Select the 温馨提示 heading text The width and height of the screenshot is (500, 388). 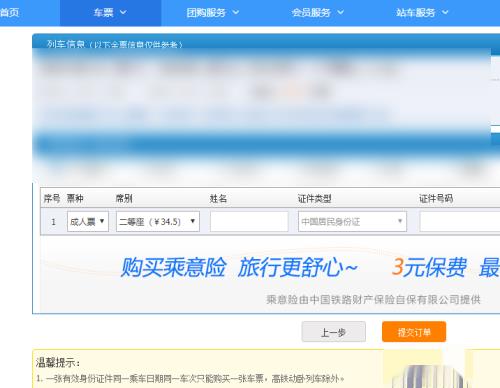(58, 362)
